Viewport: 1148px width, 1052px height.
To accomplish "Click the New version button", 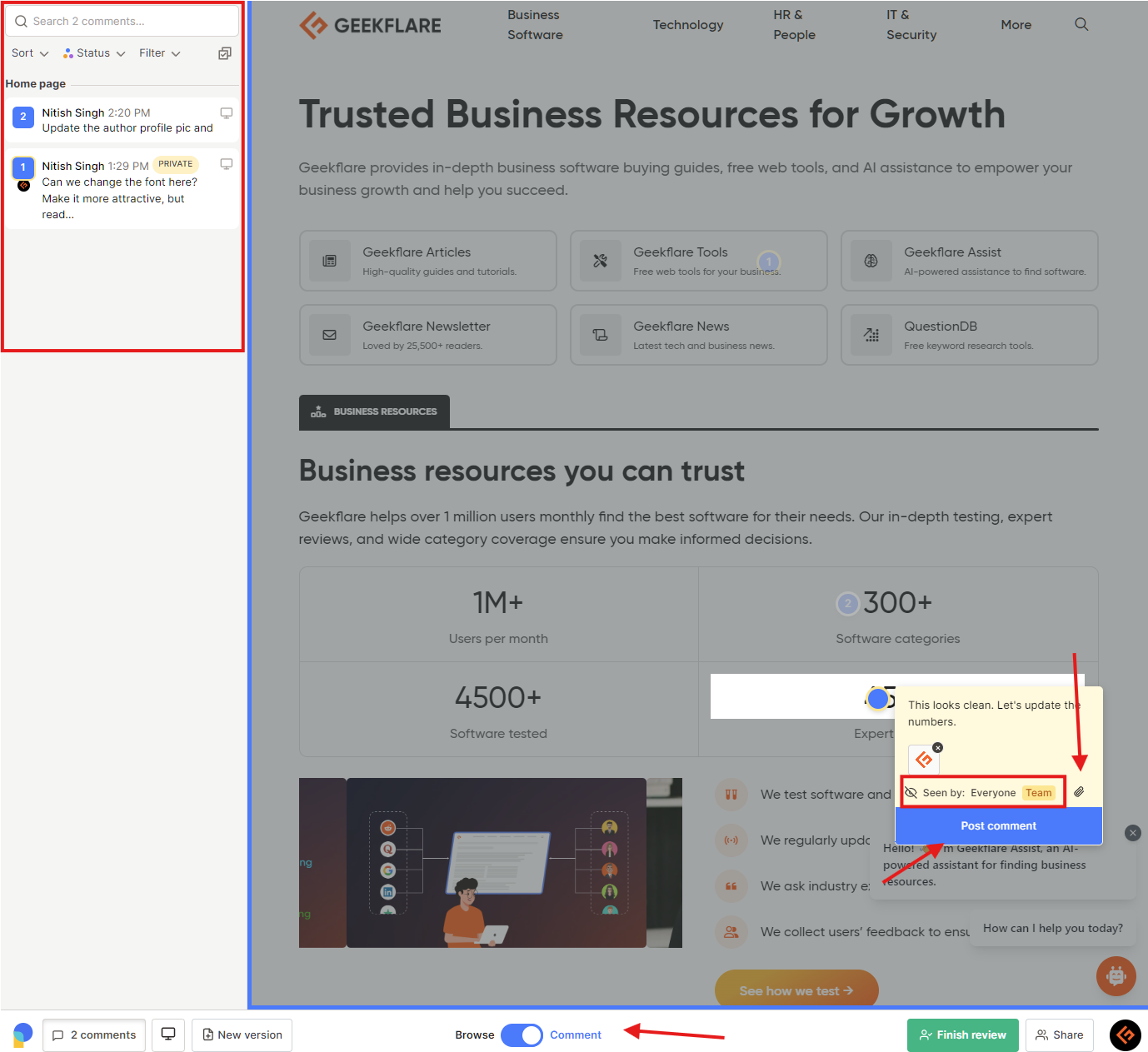I will [x=242, y=1035].
